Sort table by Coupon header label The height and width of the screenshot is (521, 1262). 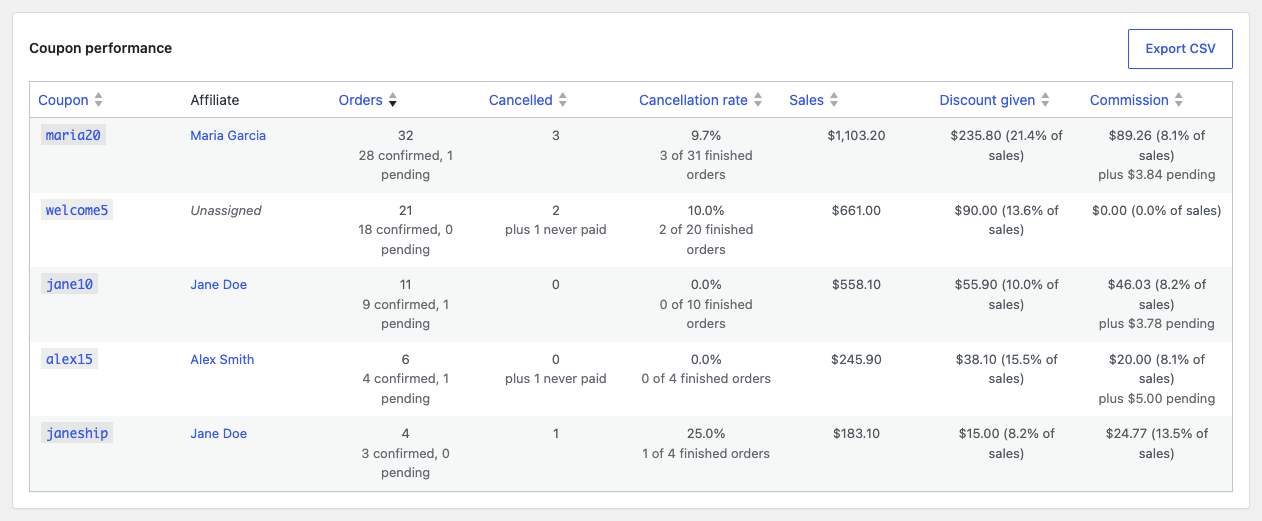coord(63,100)
